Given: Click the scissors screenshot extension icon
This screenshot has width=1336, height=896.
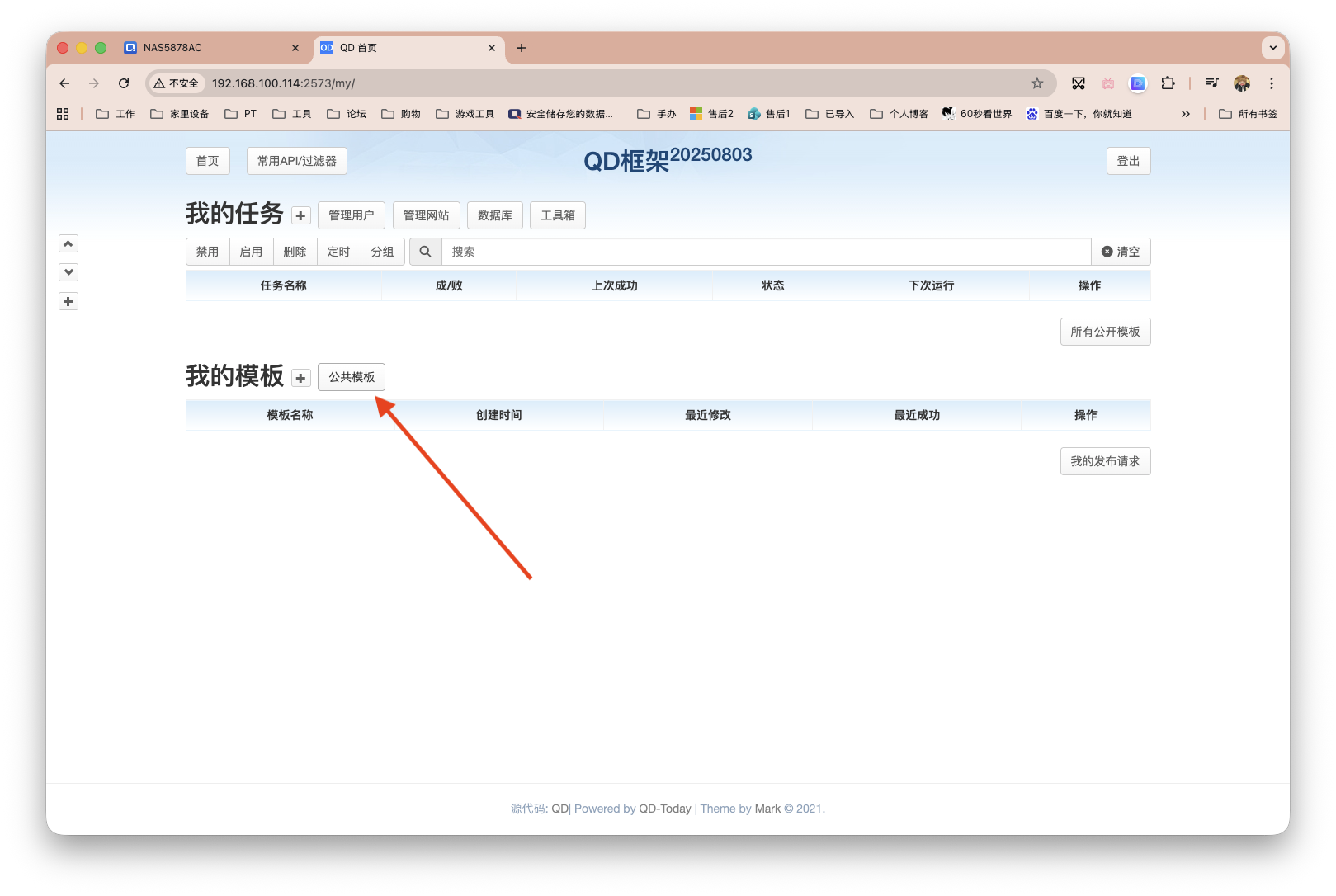Looking at the screenshot, I should tap(1078, 83).
